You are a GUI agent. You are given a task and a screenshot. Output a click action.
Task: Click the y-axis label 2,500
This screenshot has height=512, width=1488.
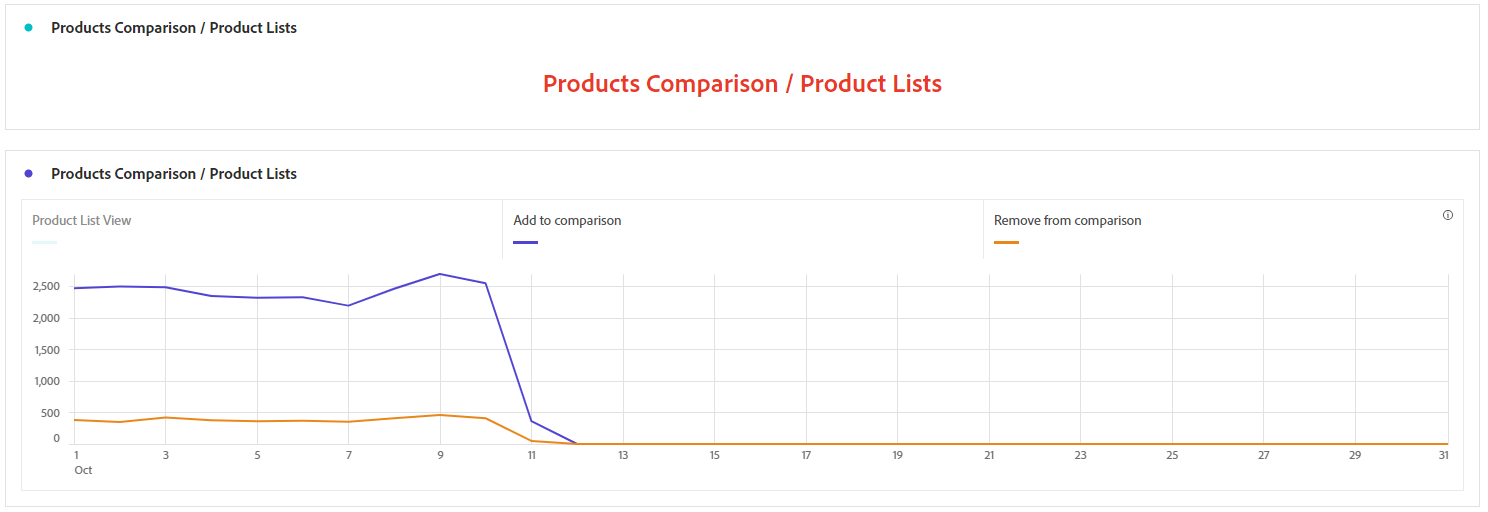click(46, 286)
